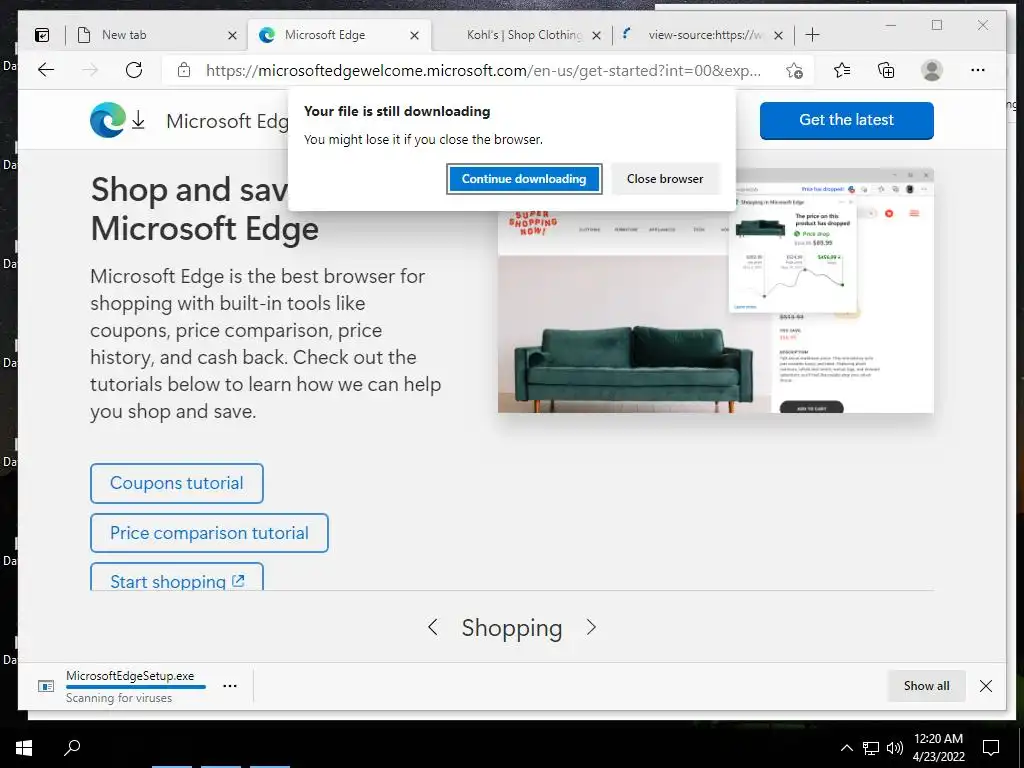Open MicrosoftEdgeSetup.exe download options ellipsis
This screenshot has width=1024, height=768.
pyautogui.click(x=230, y=686)
